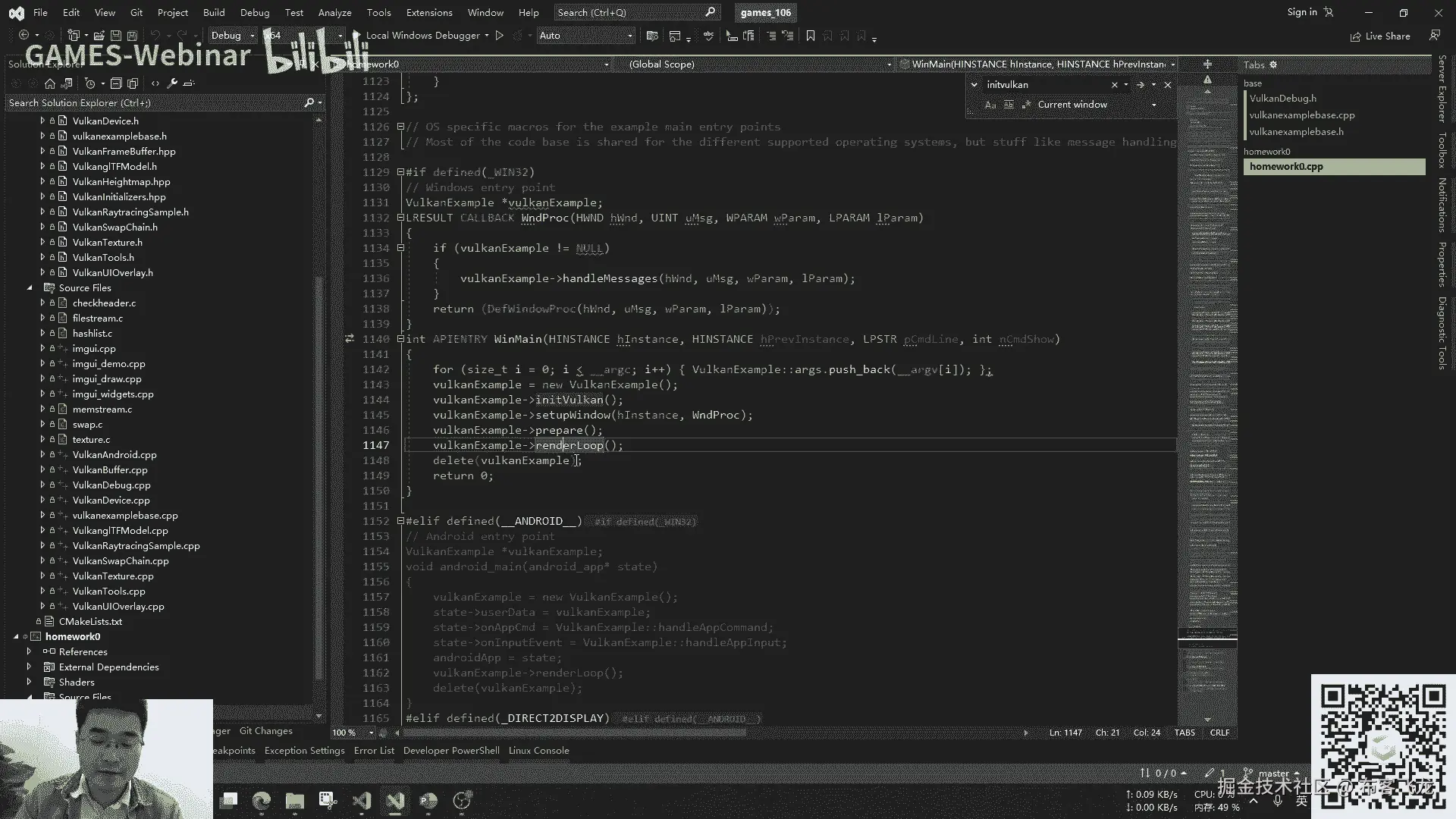Toggle Match case option in find box

[990, 105]
